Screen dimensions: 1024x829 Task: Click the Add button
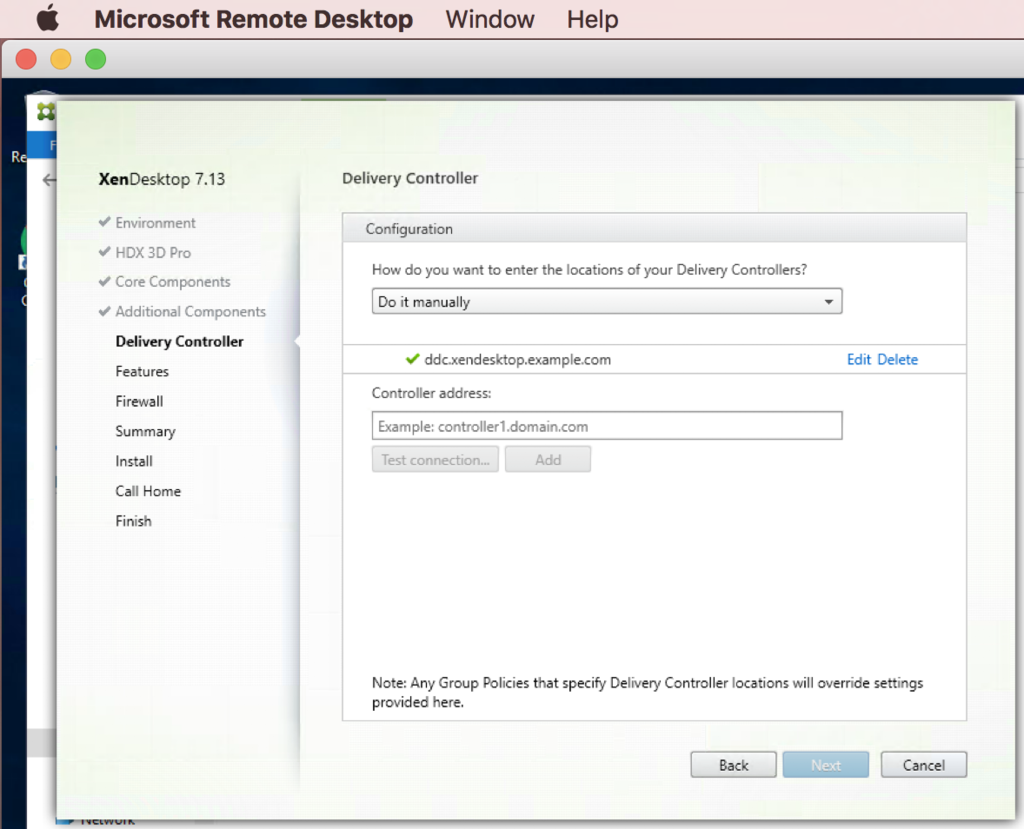548,459
